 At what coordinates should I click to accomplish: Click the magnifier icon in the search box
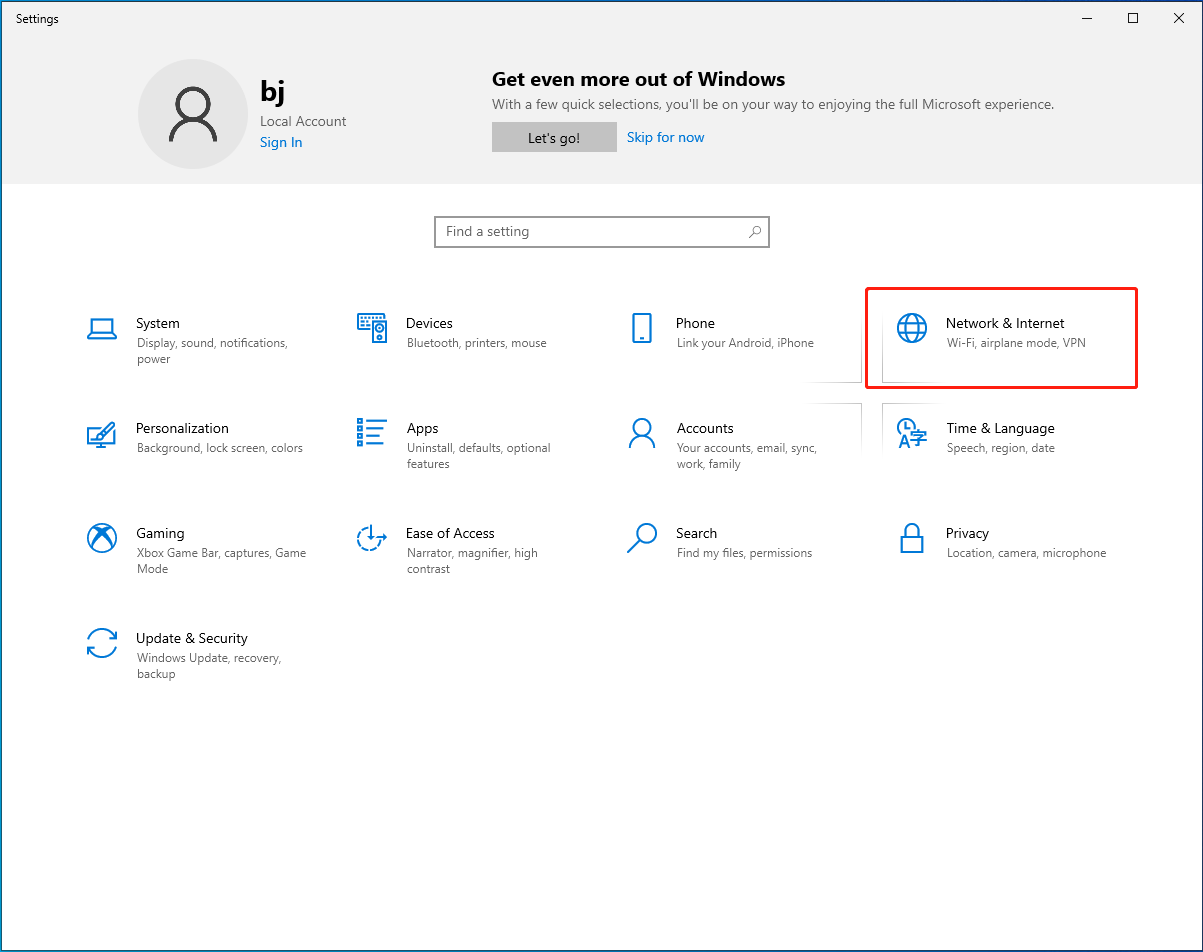click(x=755, y=232)
